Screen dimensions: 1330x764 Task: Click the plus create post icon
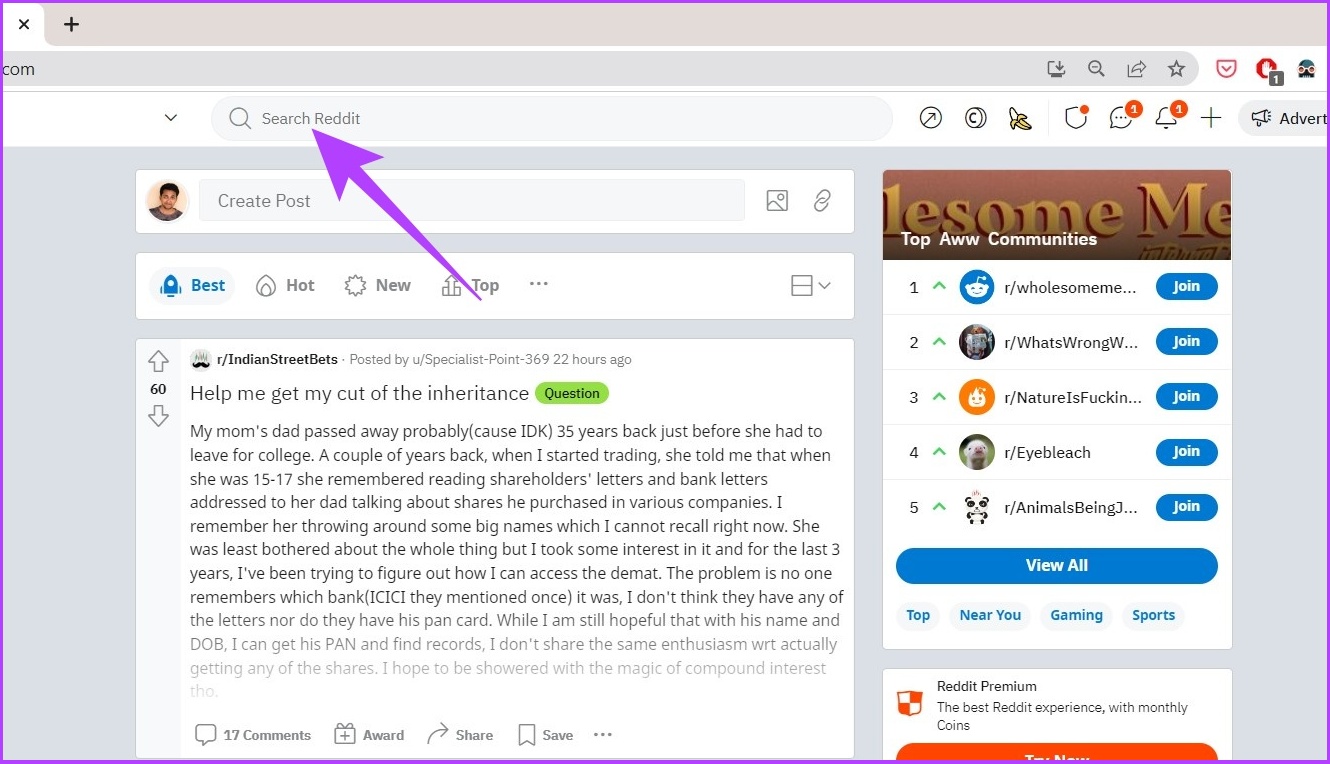tap(1211, 118)
